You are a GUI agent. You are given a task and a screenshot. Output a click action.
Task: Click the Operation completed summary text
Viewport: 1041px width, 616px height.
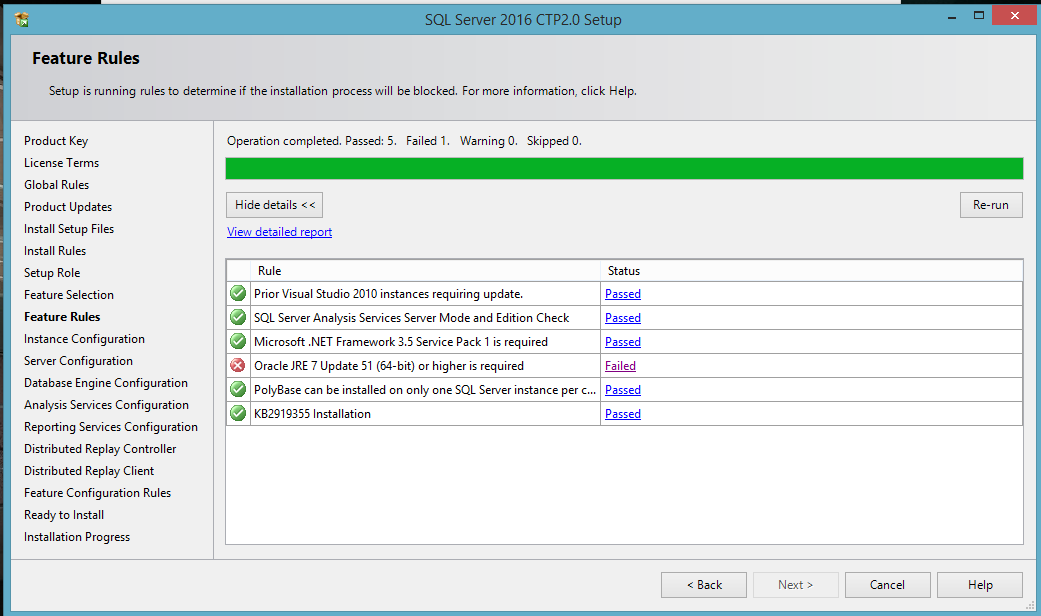[x=404, y=141]
